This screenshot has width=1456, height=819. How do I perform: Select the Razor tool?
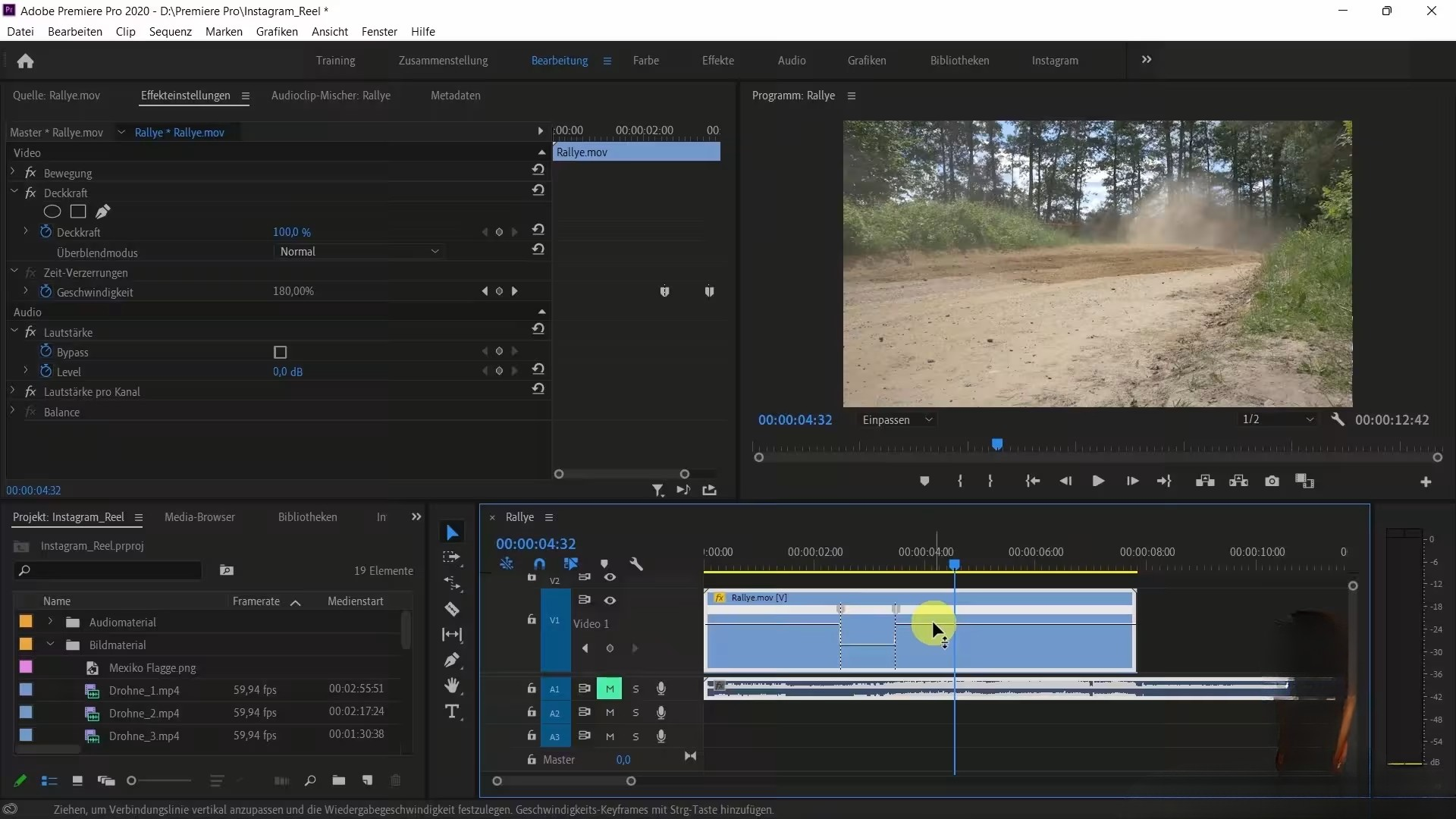tap(452, 609)
